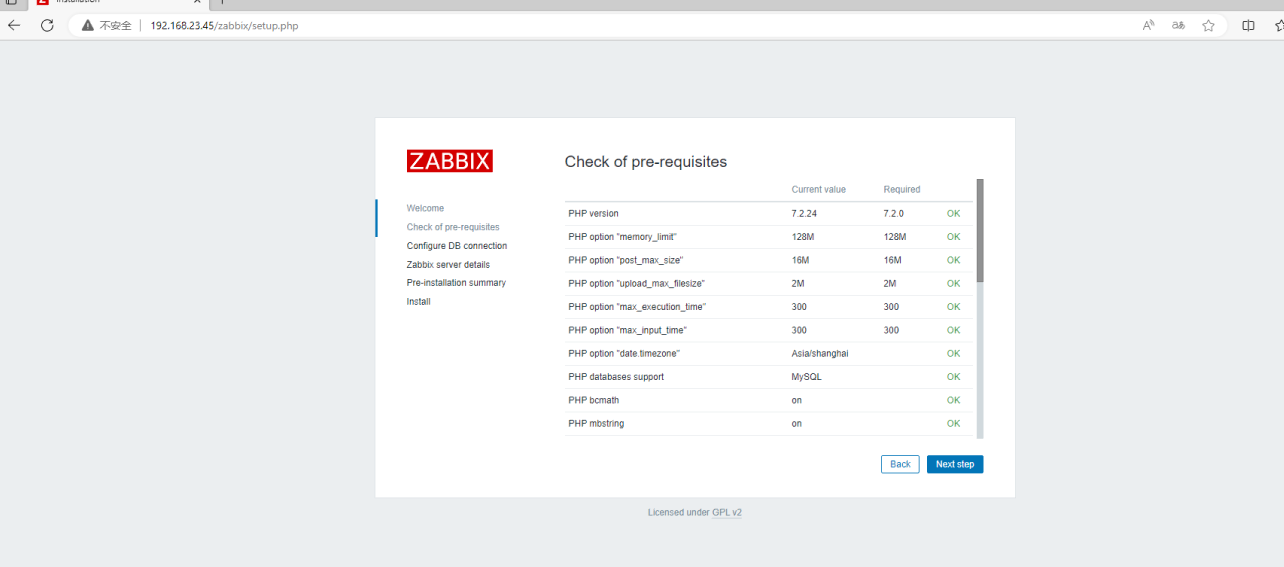Click 'PHP mbstring' row label
This screenshot has width=1284, height=567.
pos(596,423)
